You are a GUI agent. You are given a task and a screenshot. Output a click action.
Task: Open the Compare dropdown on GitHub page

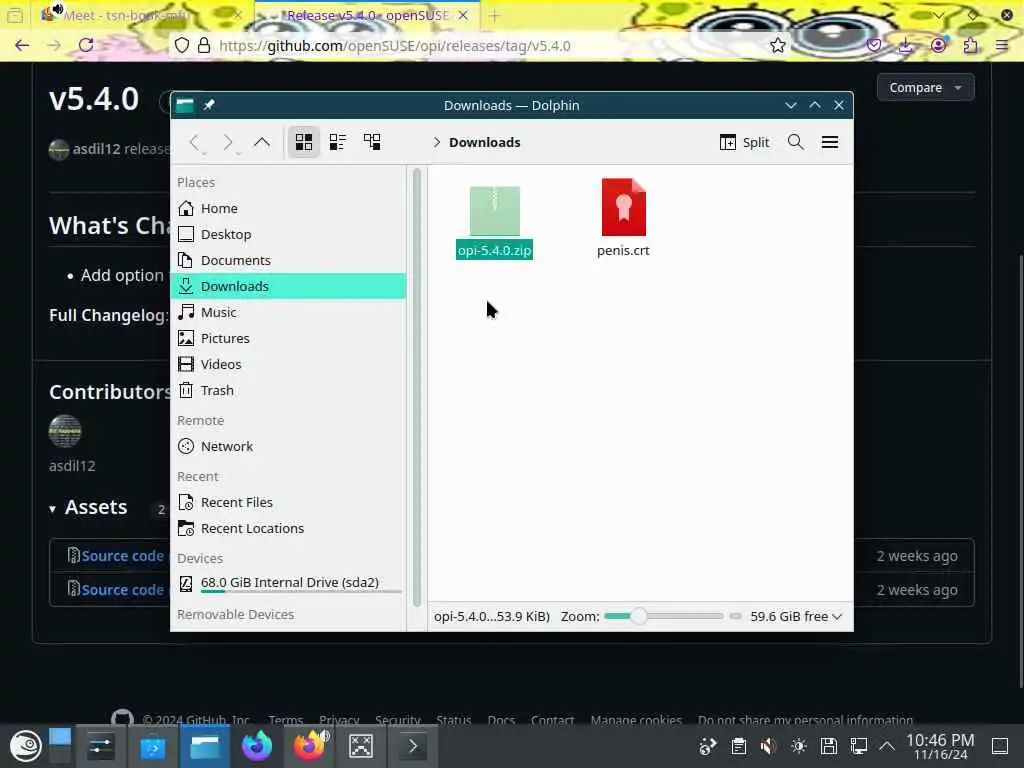(925, 88)
